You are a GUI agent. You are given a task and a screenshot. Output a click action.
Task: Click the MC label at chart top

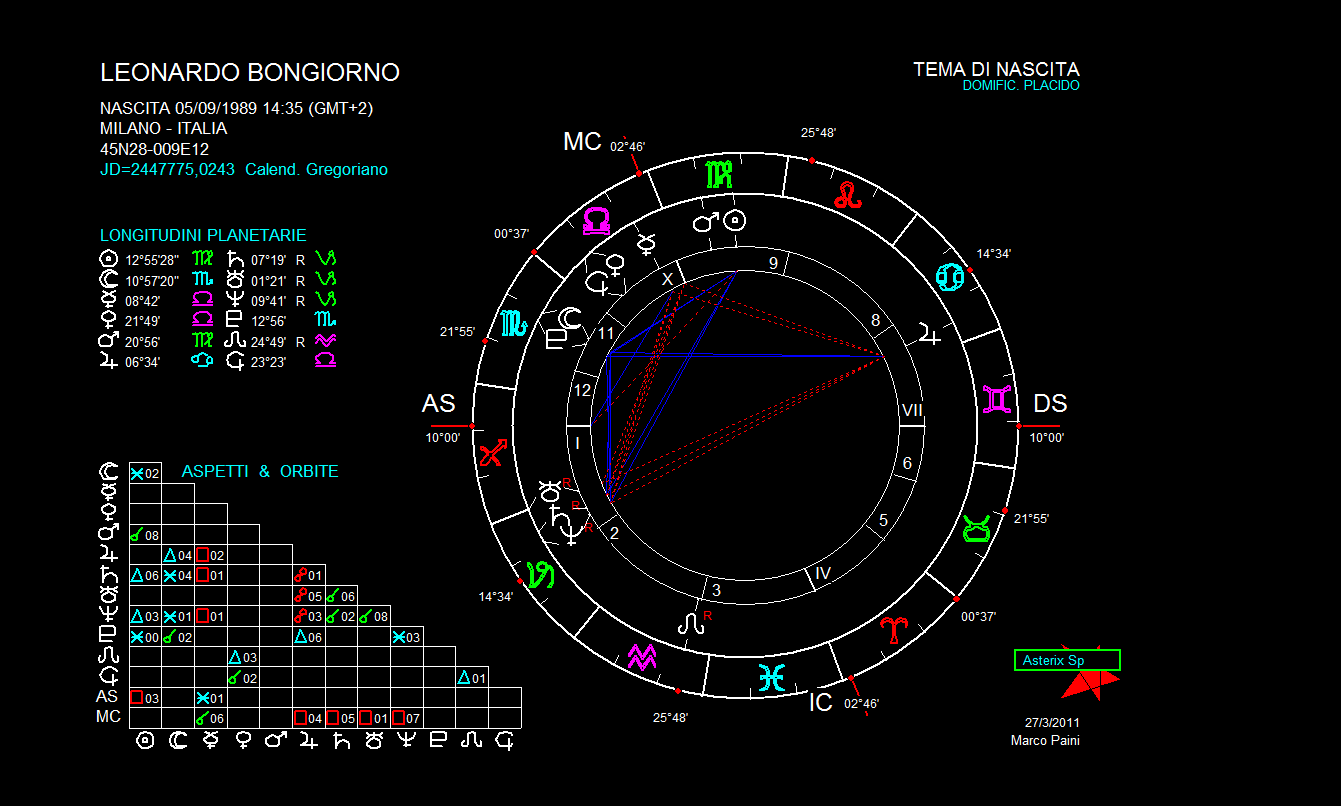(x=582, y=142)
